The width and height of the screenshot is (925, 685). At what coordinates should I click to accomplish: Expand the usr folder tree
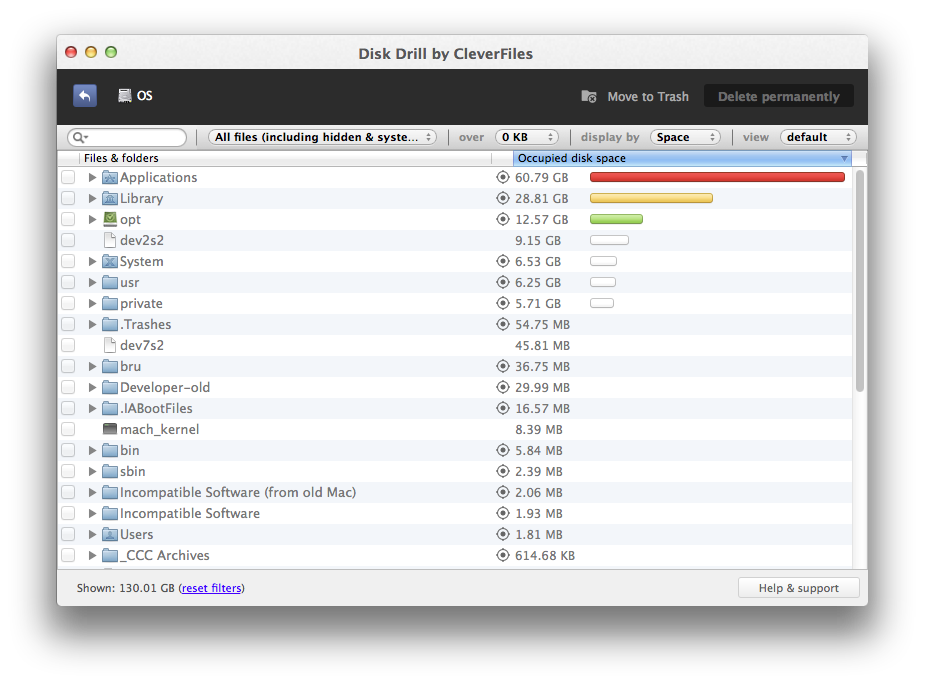coord(92,282)
